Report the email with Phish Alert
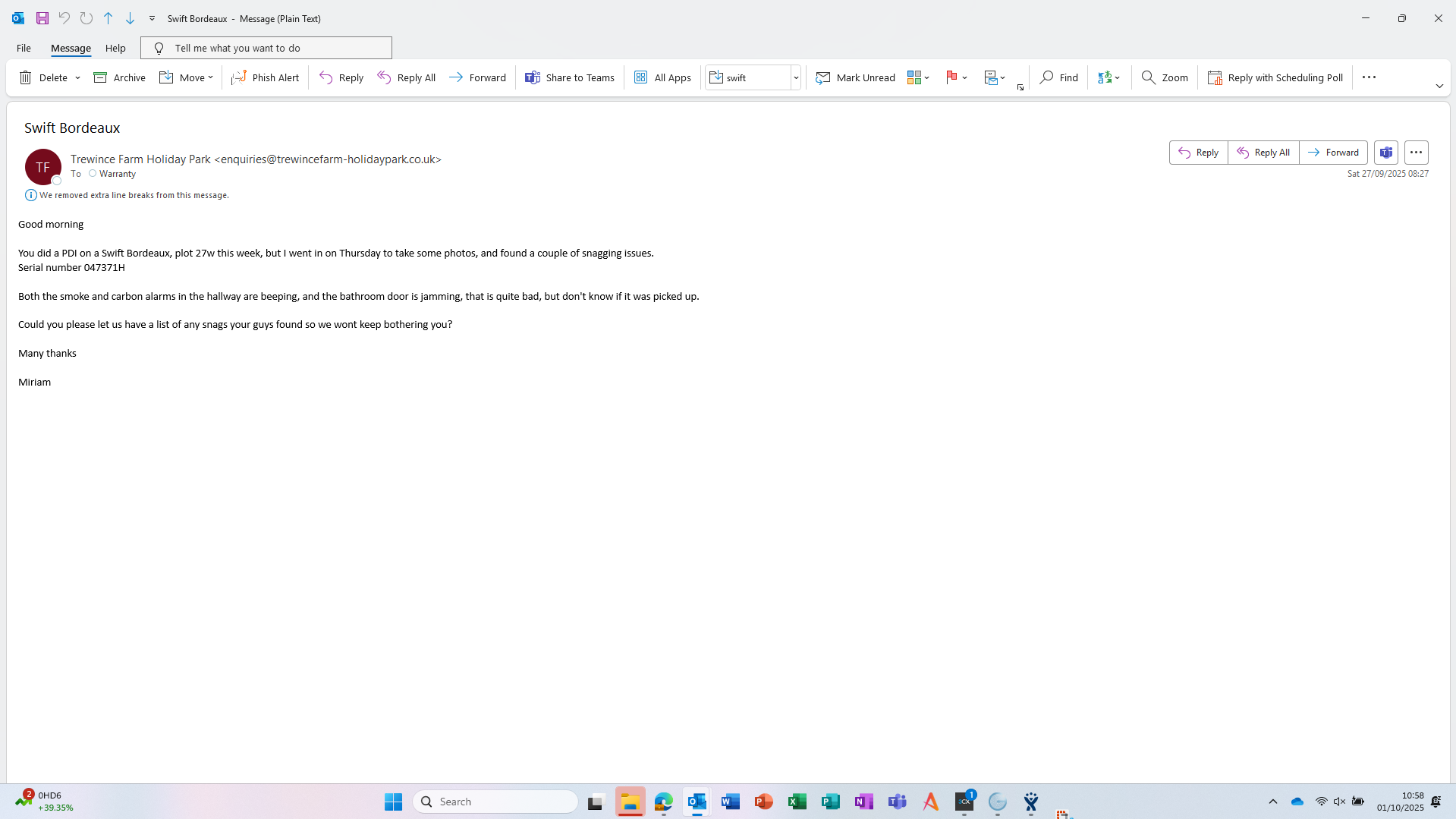This screenshot has height=819, width=1456. pyautogui.click(x=265, y=77)
